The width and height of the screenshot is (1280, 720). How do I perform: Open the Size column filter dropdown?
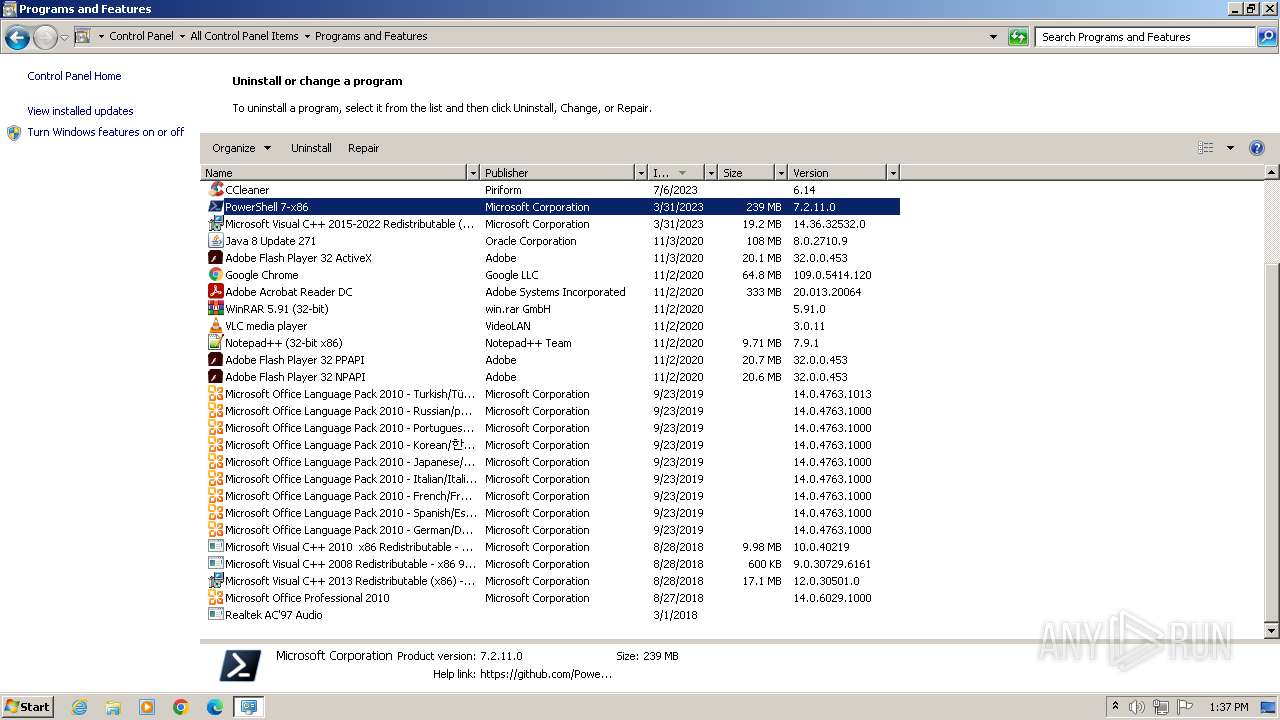click(x=781, y=173)
